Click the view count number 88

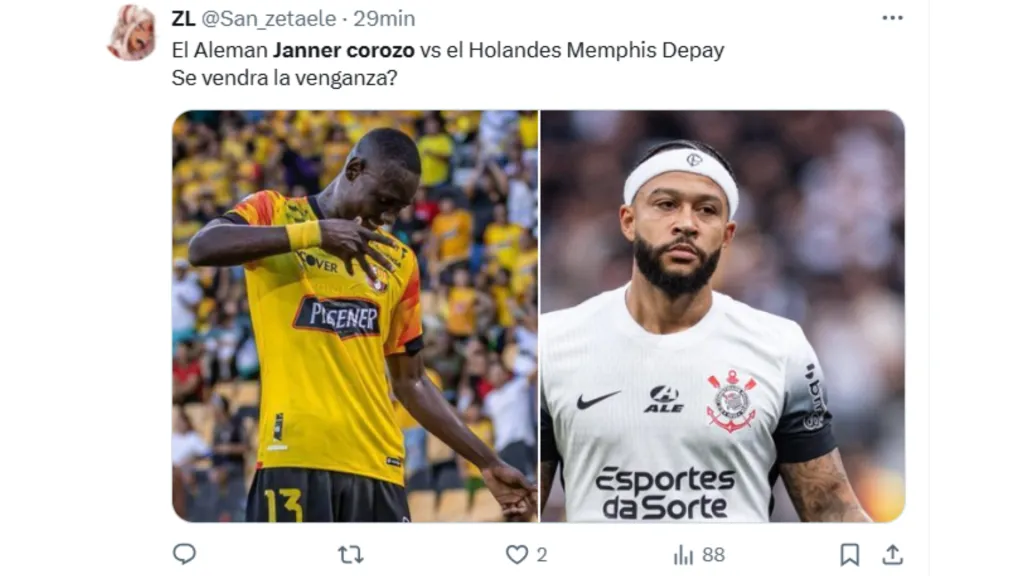pyautogui.click(x=713, y=555)
